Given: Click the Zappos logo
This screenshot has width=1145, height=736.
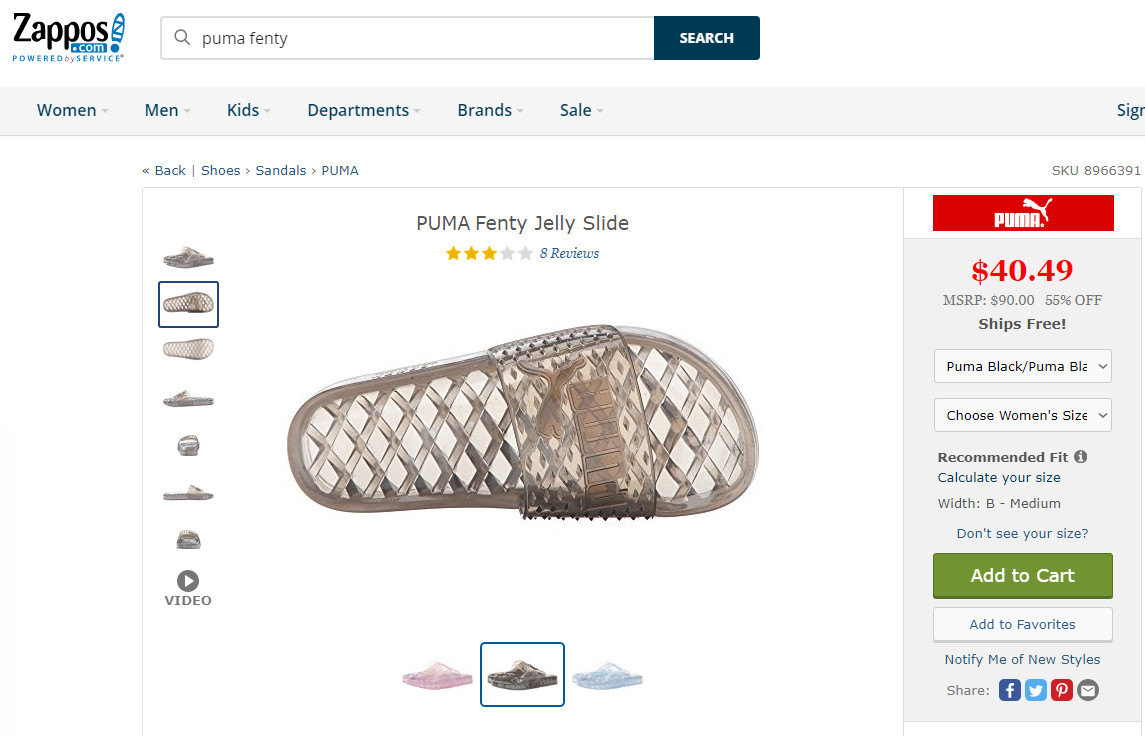Looking at the screenshot, I should (68, 38).
